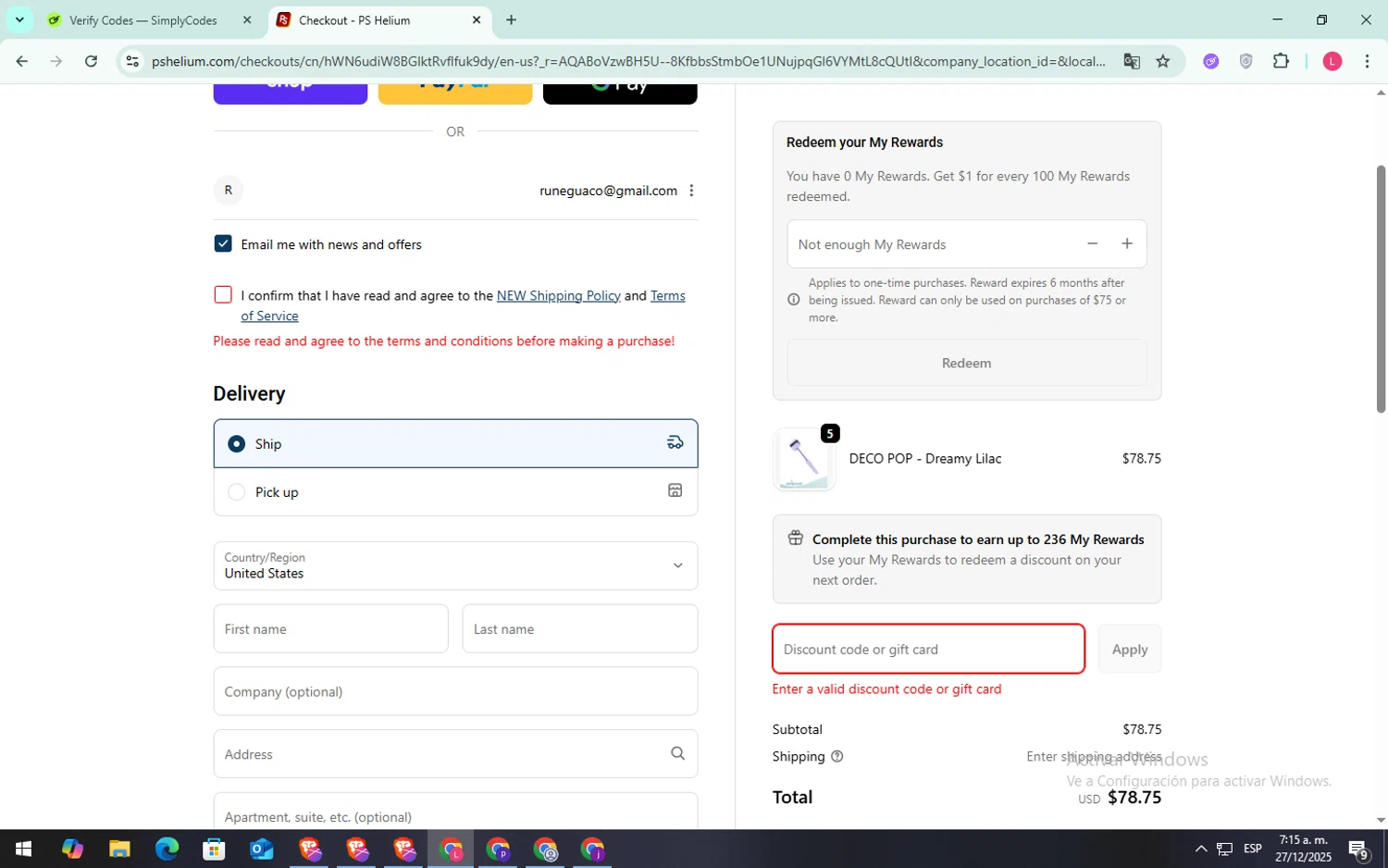Open the NEW Shipping Policy link
Image resolution: width=1388 pixels, height=868 pixels.
click(x=558, y=295)
